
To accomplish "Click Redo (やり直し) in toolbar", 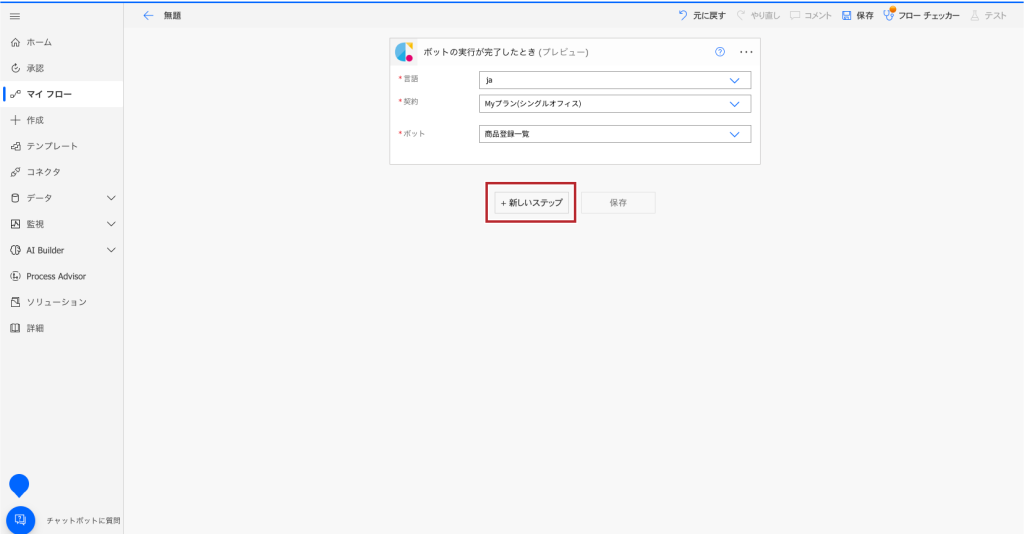I will click(x=758, y=16).
